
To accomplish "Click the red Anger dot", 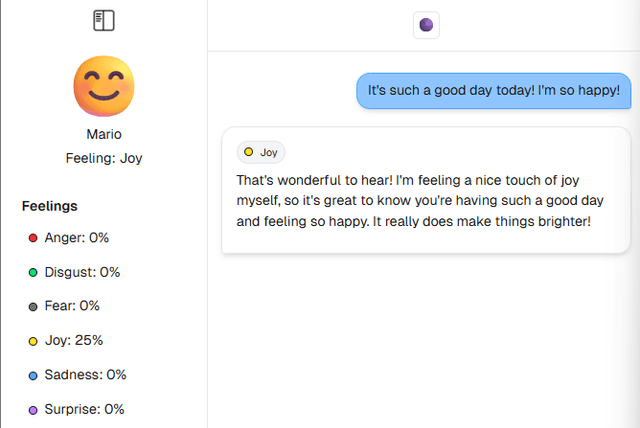I will click(33, 238).
